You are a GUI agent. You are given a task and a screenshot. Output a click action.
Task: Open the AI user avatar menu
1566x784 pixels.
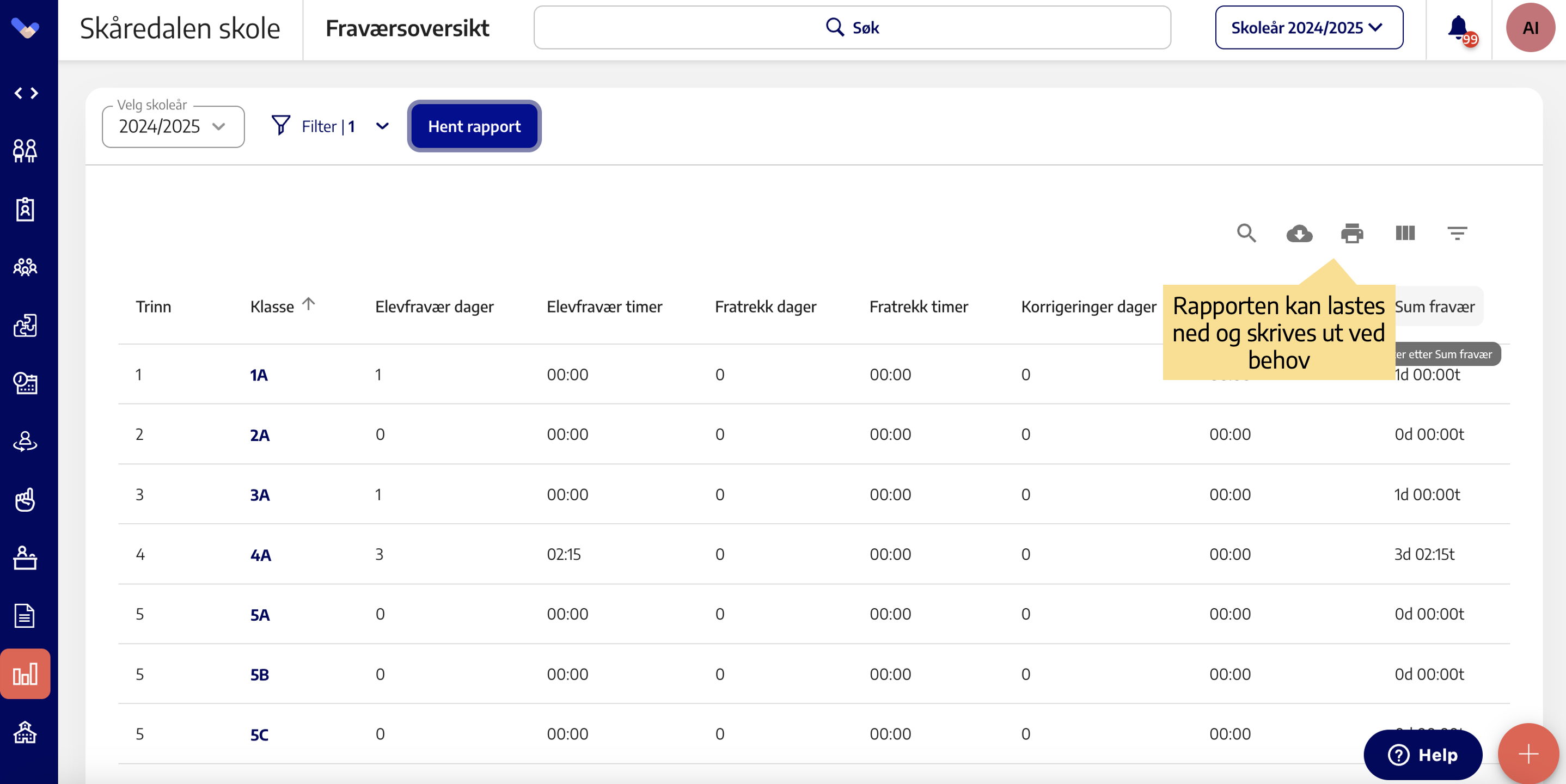pos(1530,28)
